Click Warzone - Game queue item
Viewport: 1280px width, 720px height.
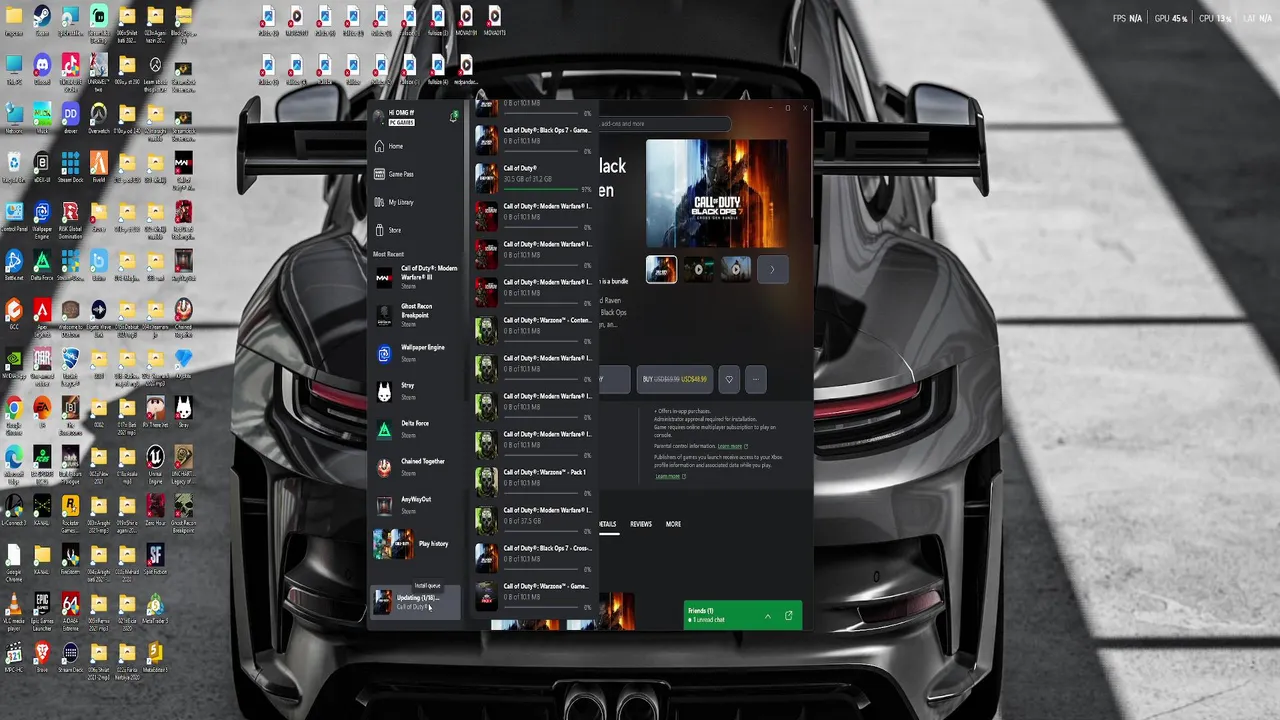tap(534, 594)
